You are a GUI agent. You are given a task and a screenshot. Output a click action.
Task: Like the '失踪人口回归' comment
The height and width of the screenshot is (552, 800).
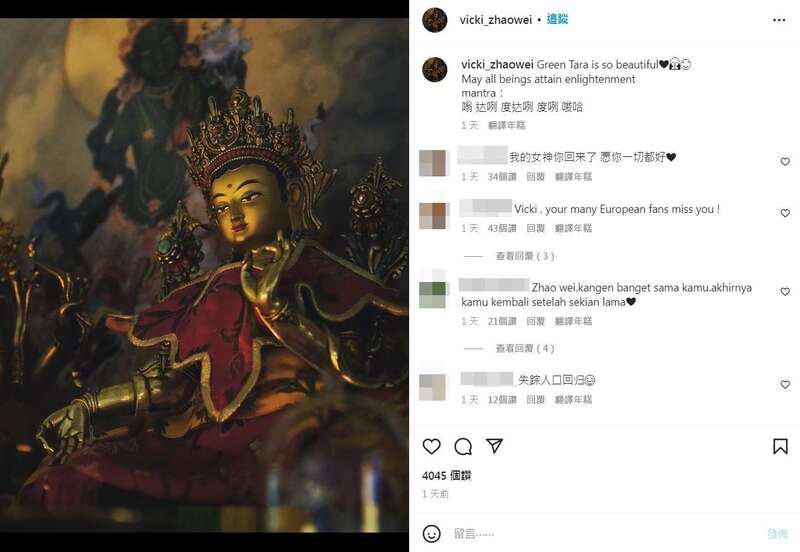[x=785, y=385]
